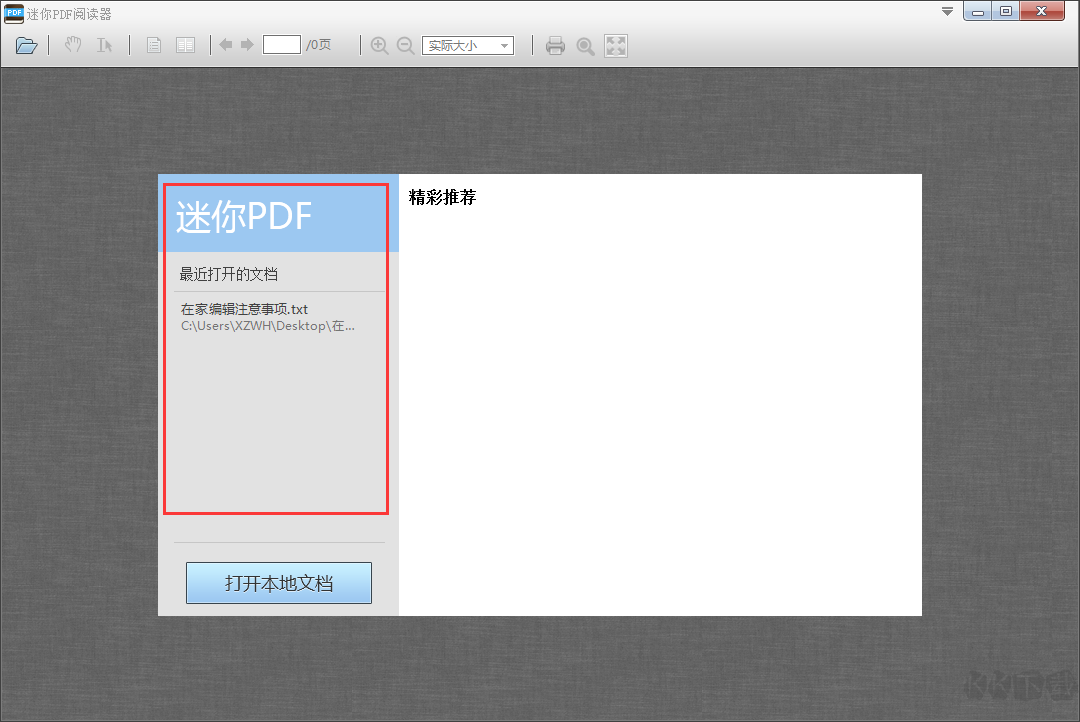The width and height of the screenshot is (1080, 722).
Task: Open the main menu via the title bar arrow
Action: [946, 13]
